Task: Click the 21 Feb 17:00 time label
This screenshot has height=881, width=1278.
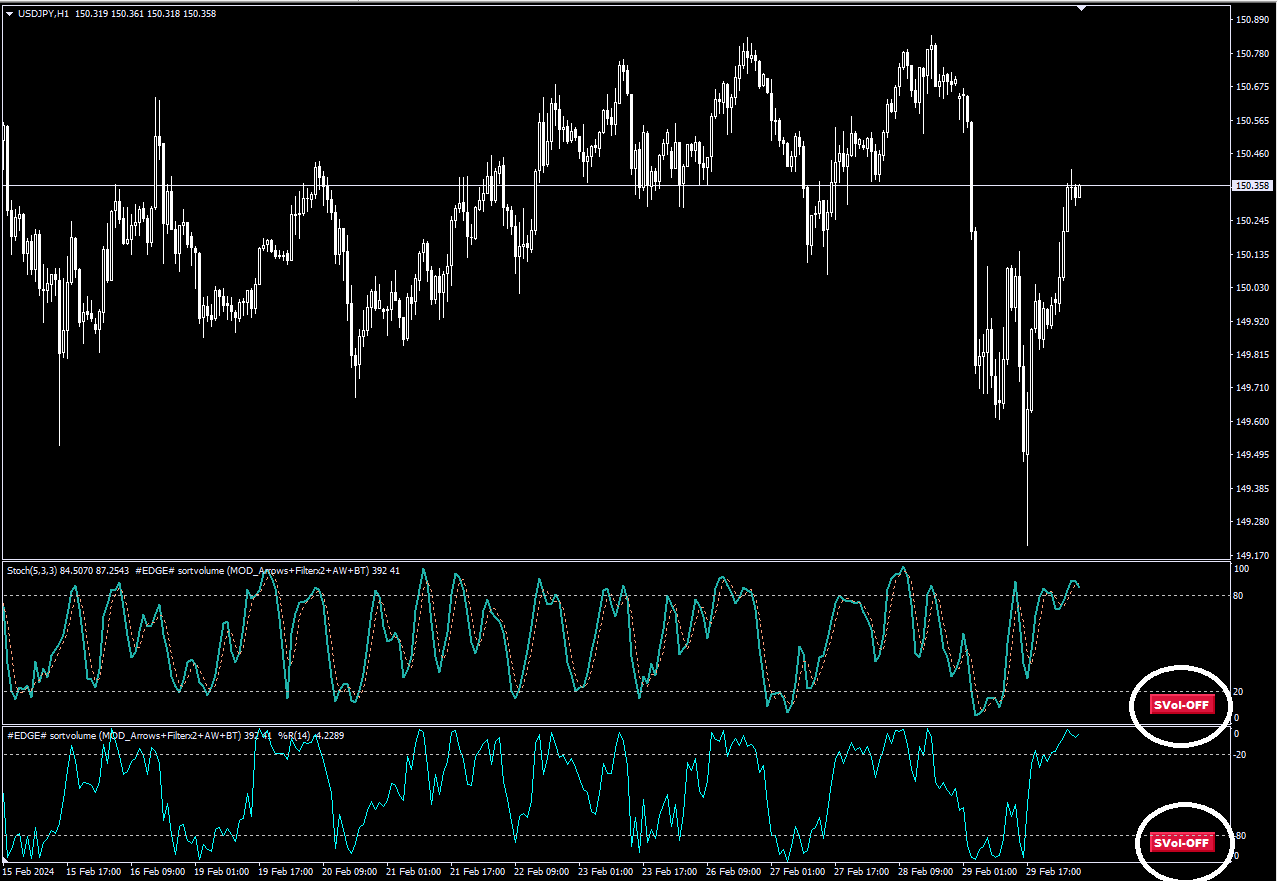Action: coord(478,872)
